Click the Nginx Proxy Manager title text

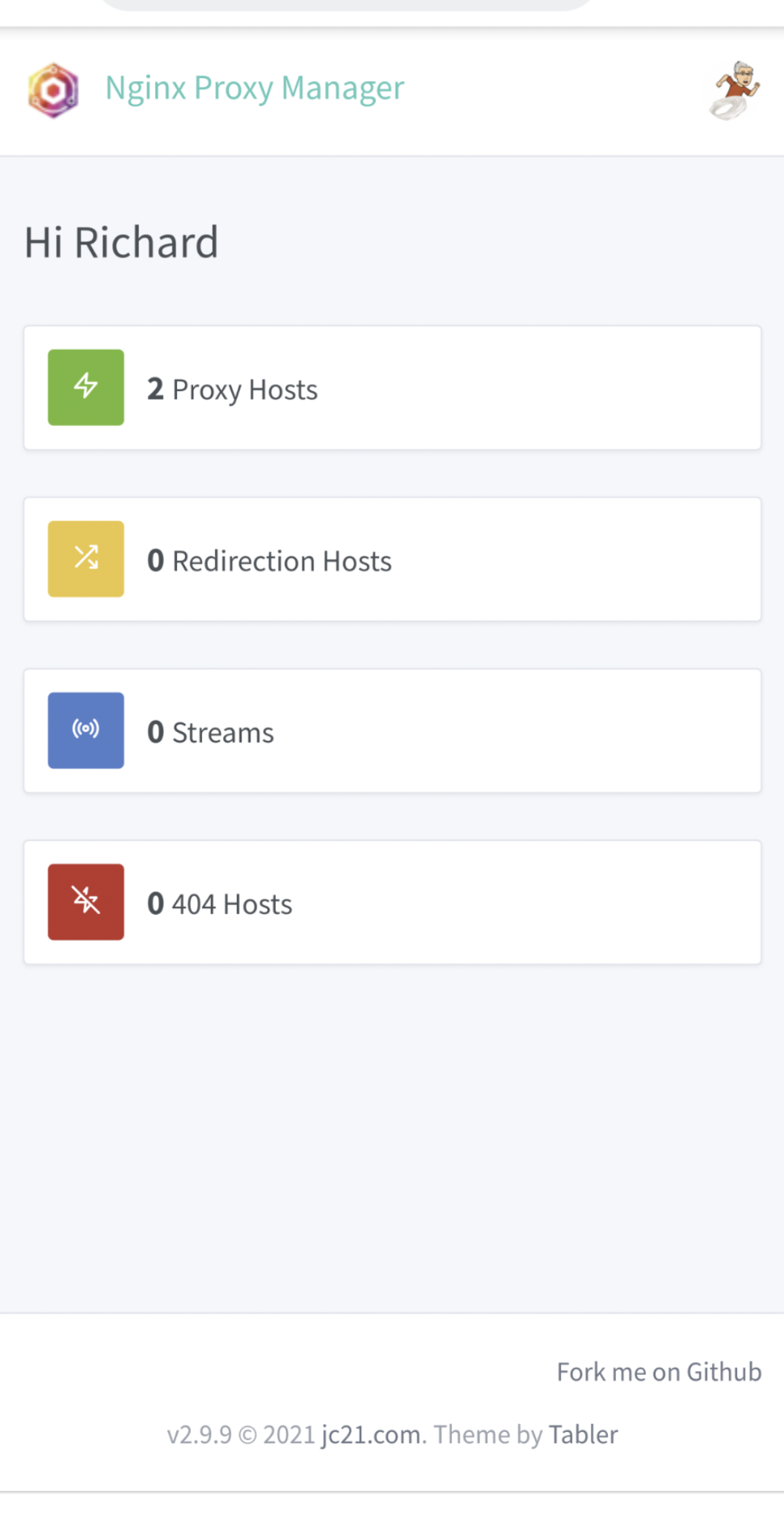[254, 88]
